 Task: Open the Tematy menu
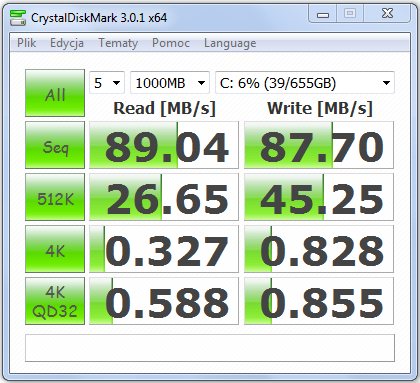(118, 43)
